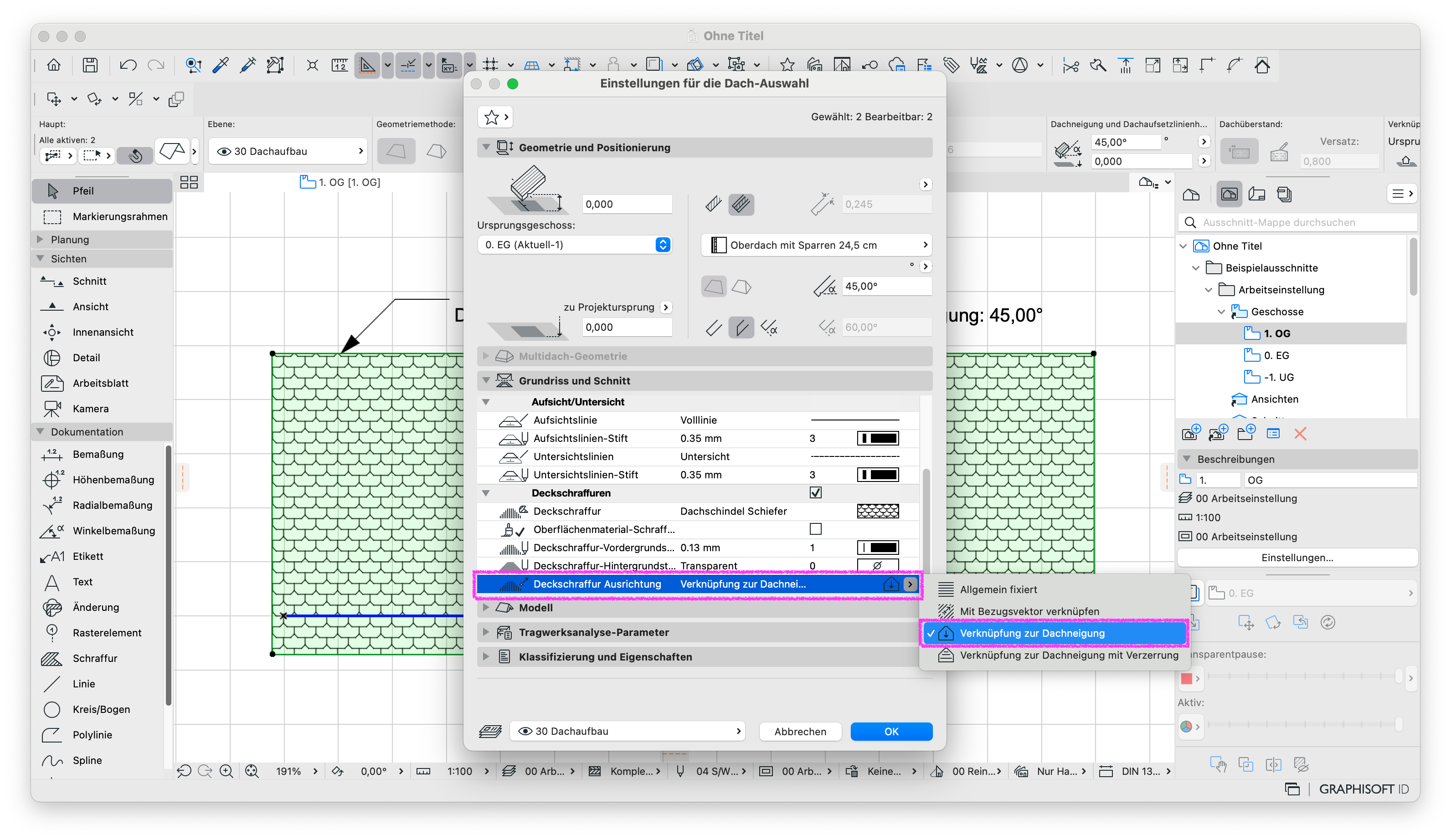This screenshot has width=1451, height=840.
Task: Toggle the Deckschraffuren checkbox
Action: 815,493
